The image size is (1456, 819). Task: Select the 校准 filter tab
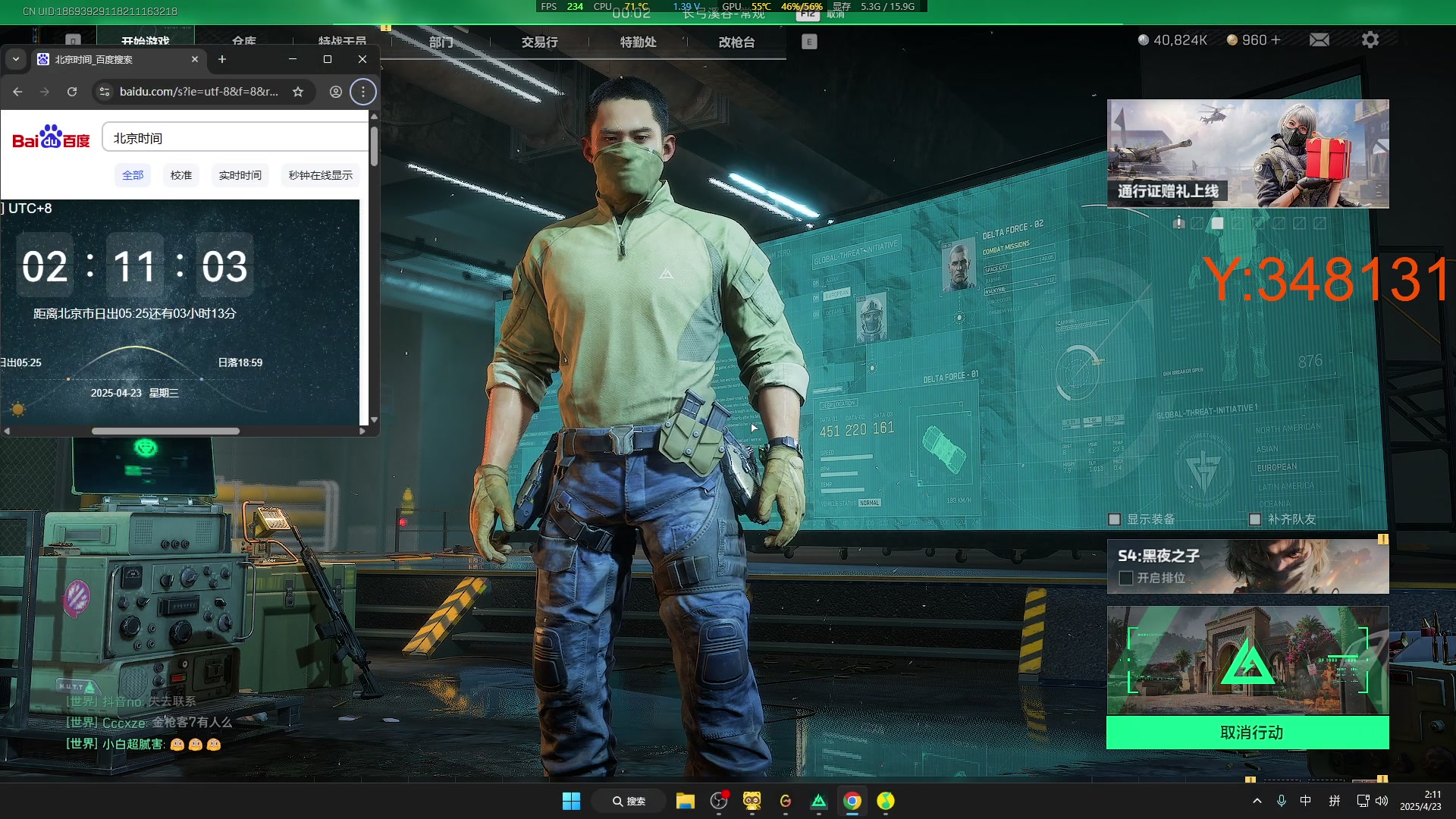[181, 175]
